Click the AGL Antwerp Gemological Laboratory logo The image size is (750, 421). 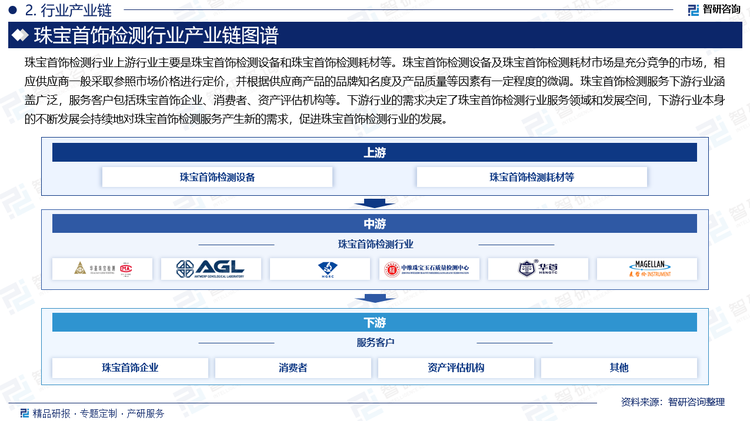(x=210, y=269)
